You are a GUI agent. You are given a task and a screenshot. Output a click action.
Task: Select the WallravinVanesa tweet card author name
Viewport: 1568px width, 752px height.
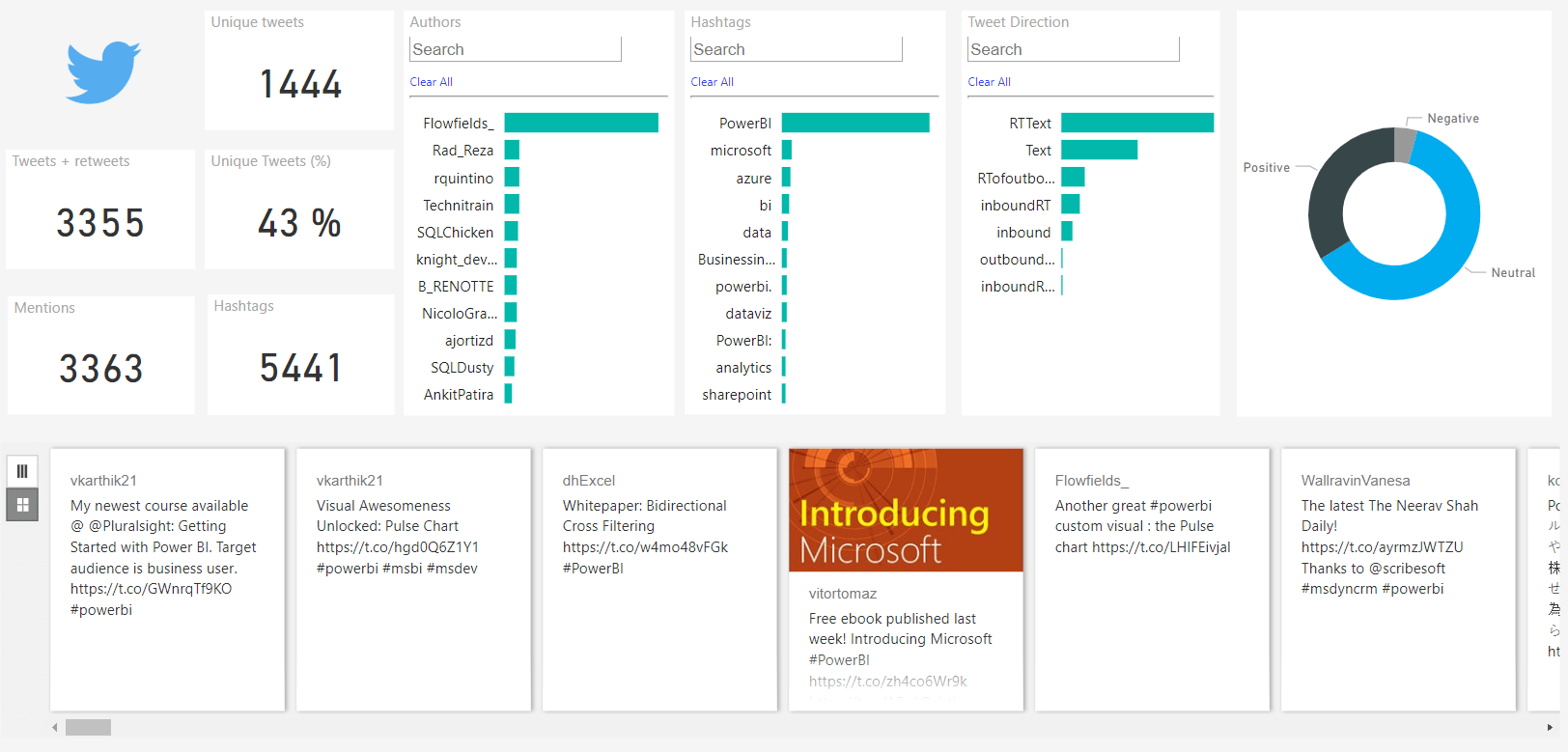coord(1356,481)
